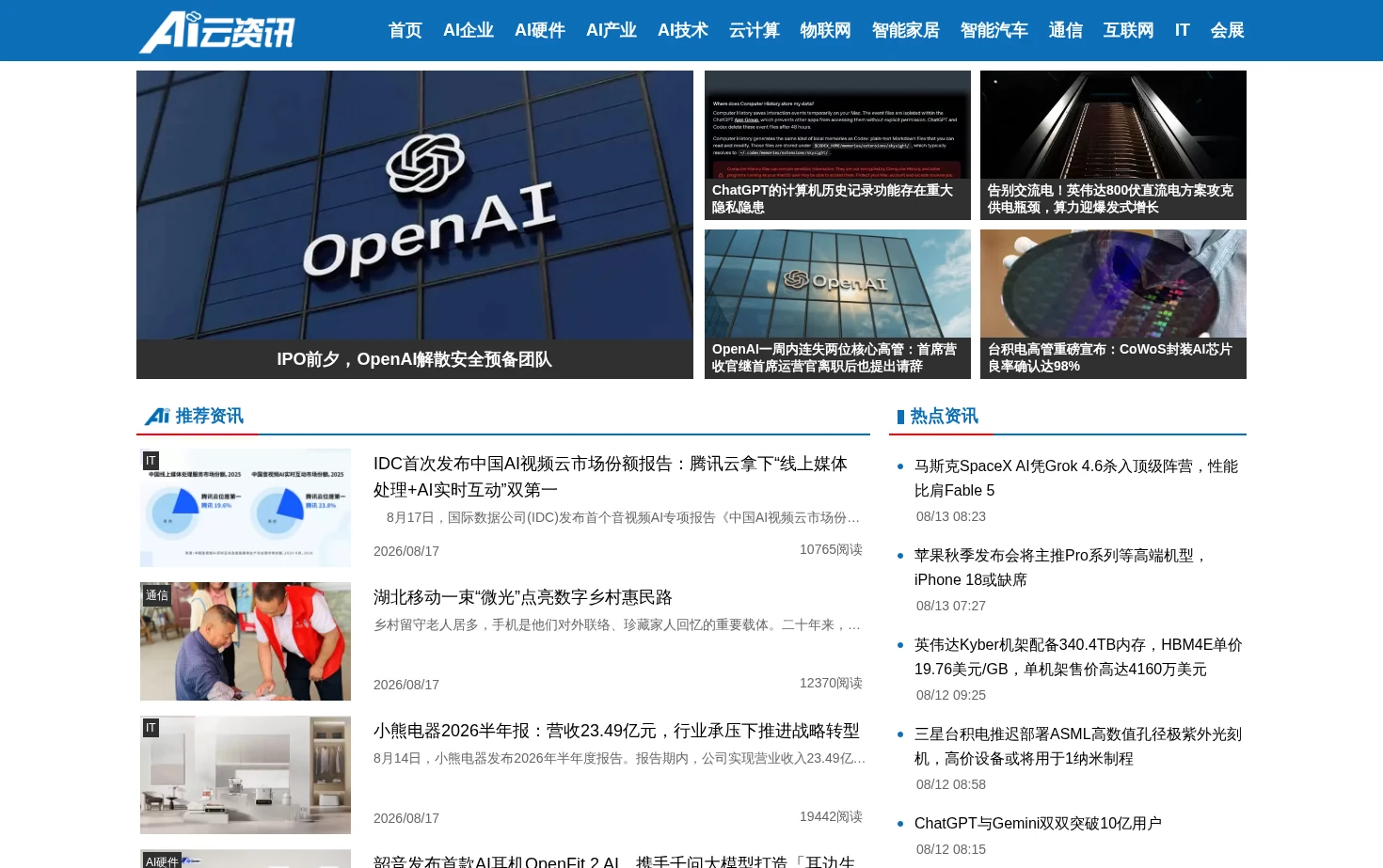
Task: Click the AI云资讯 site logo
Action: (x=217, y=31)
